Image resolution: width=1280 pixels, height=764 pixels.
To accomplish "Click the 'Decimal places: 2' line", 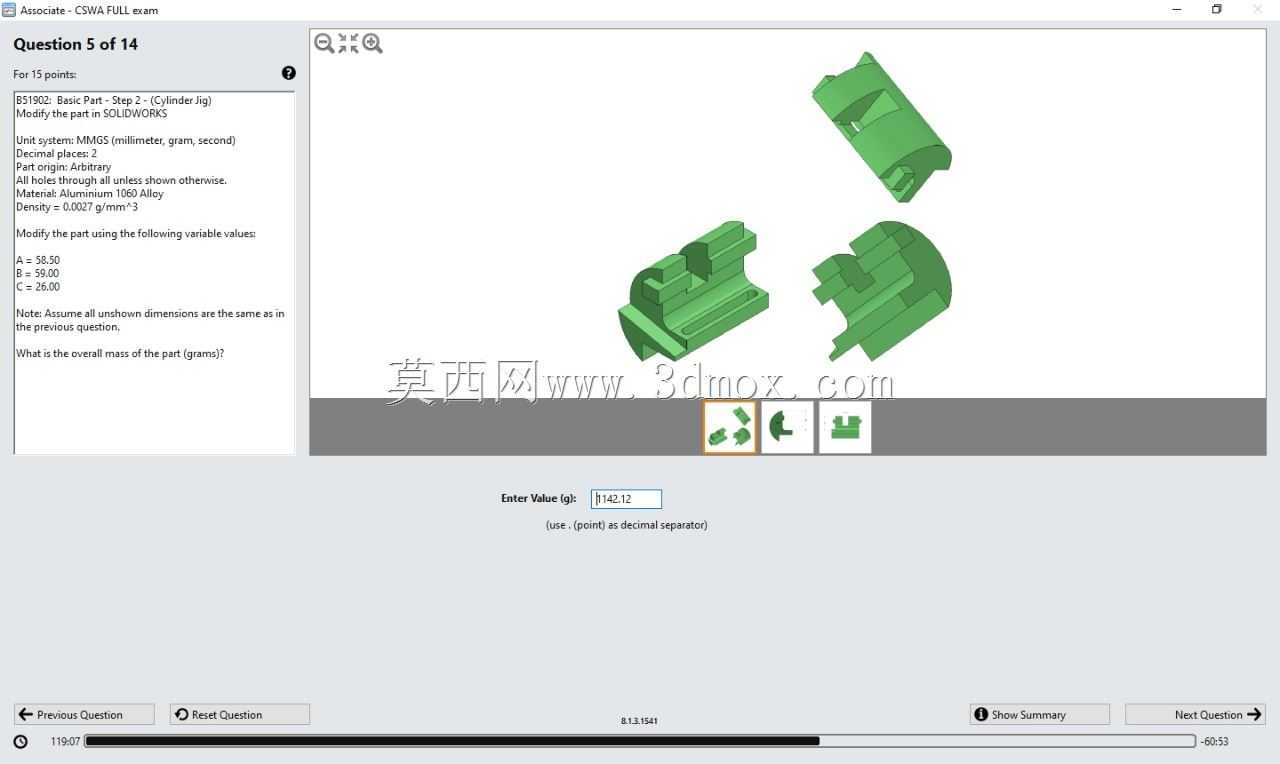I will [x=57, y=154].
